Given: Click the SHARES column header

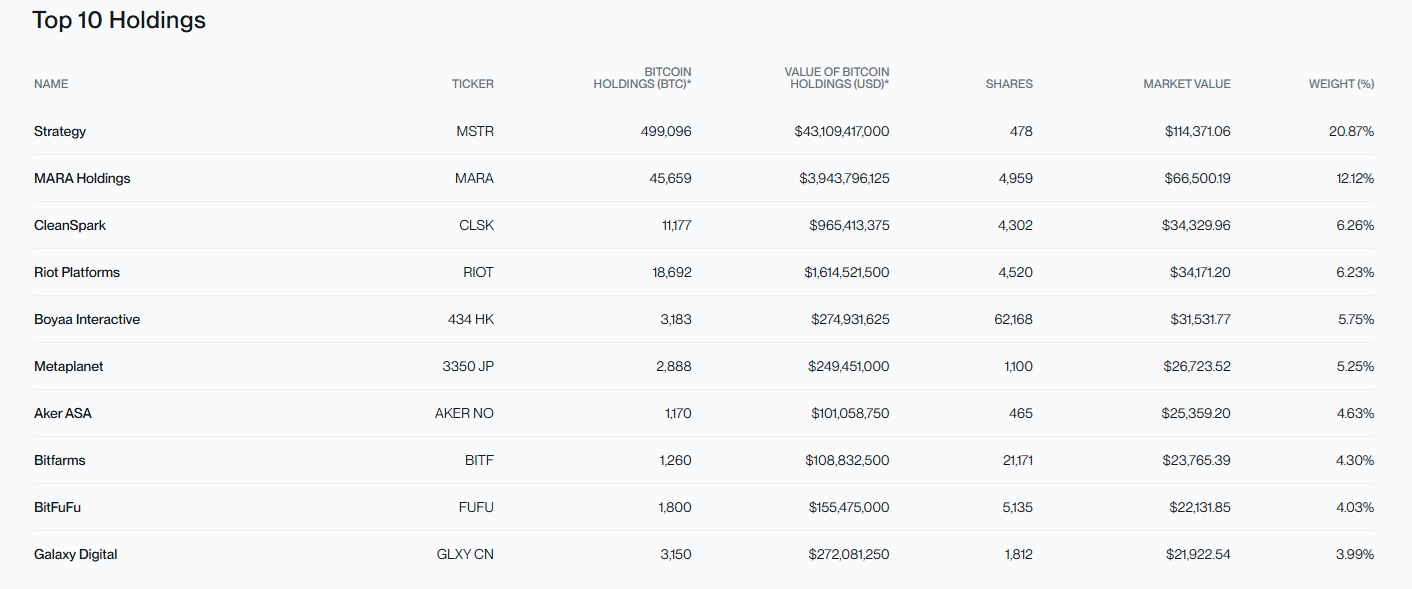Looking at the screenshot, I should [1009, 84].
